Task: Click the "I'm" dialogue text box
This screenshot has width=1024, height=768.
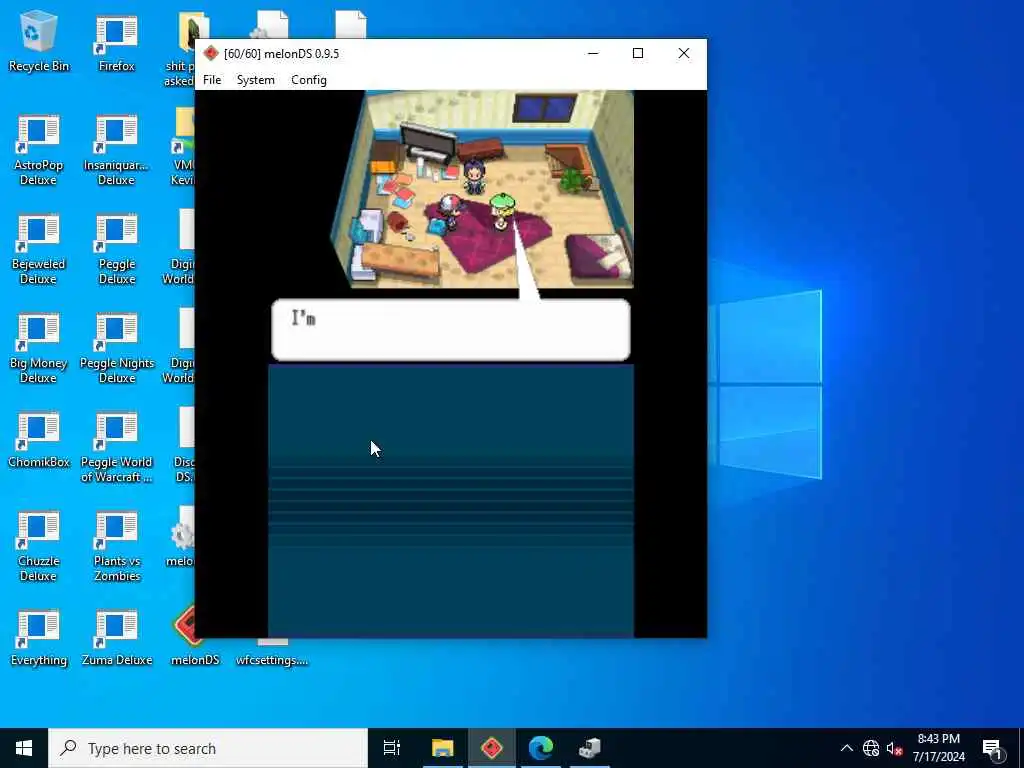Action: (451, 330)
